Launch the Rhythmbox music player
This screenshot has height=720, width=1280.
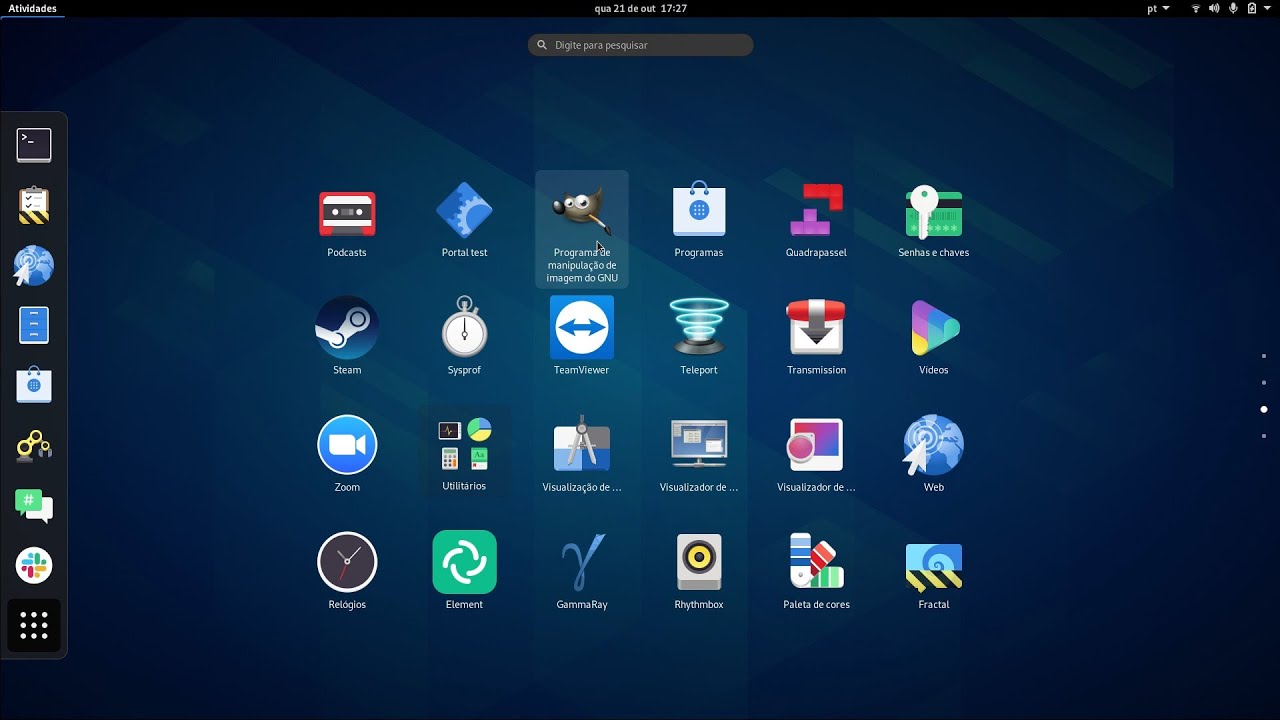click(x=699, y=572)
